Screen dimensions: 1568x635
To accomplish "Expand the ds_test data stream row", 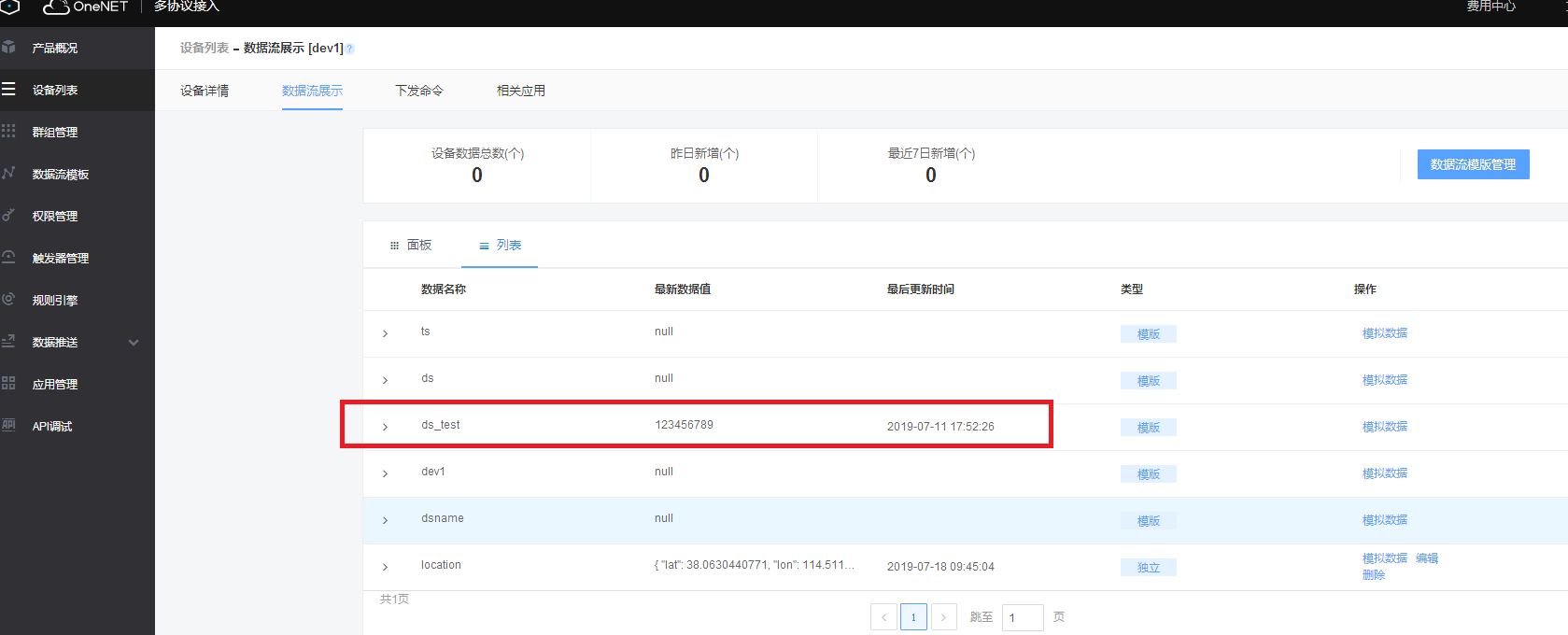I will [385, 427].
